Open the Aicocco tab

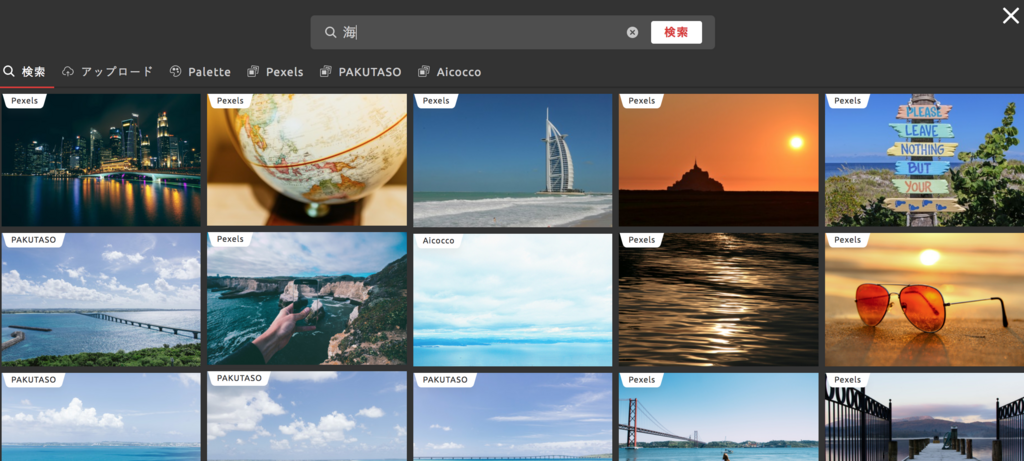click(x=449, y=72)
